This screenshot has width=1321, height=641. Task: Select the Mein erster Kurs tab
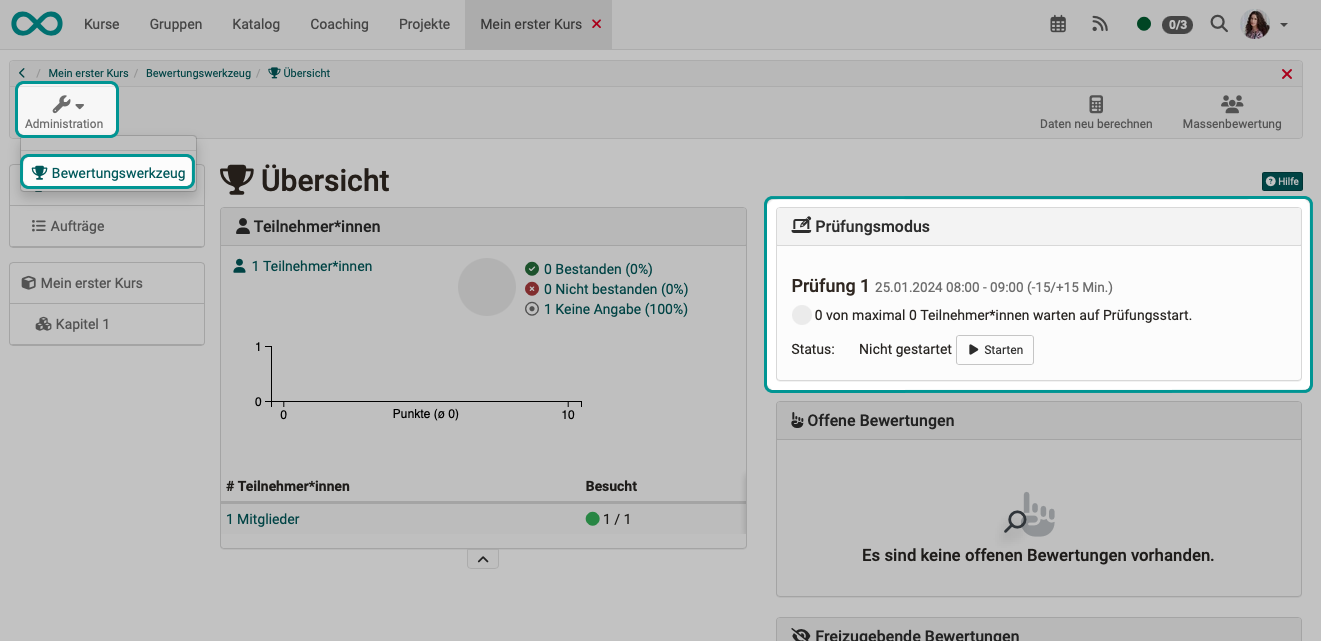point(530,23)
